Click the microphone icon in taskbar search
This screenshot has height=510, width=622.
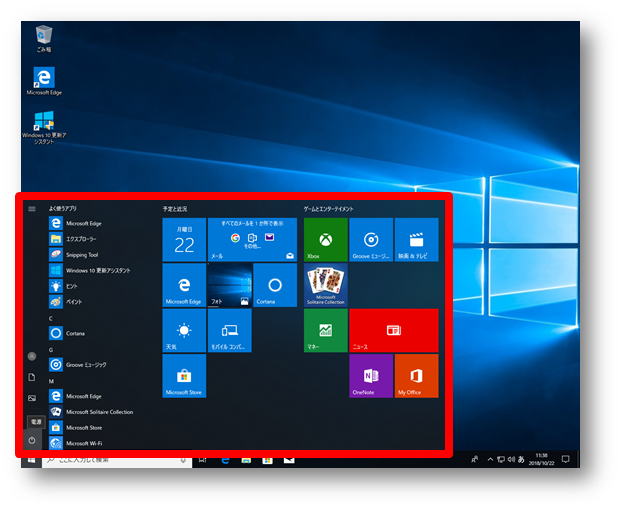pos(183,460)
